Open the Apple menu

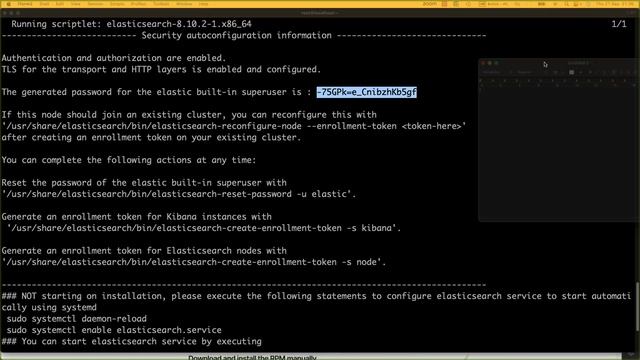coord(8,4)
